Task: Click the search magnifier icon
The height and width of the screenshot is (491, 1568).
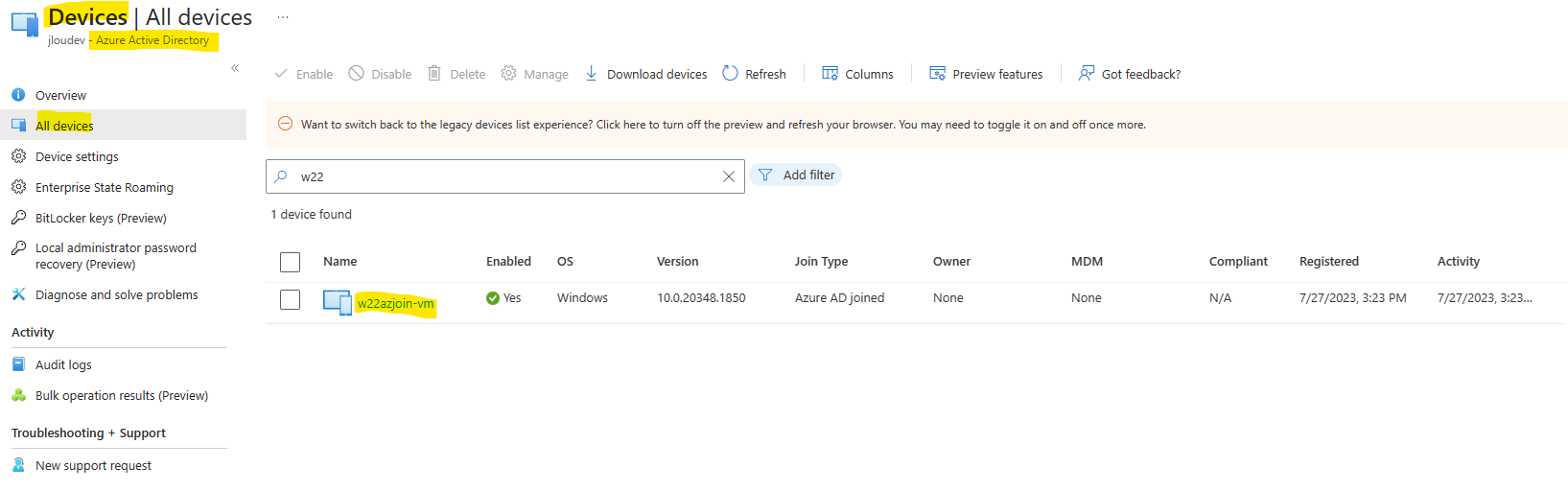Action: click(x=281, y=176)
